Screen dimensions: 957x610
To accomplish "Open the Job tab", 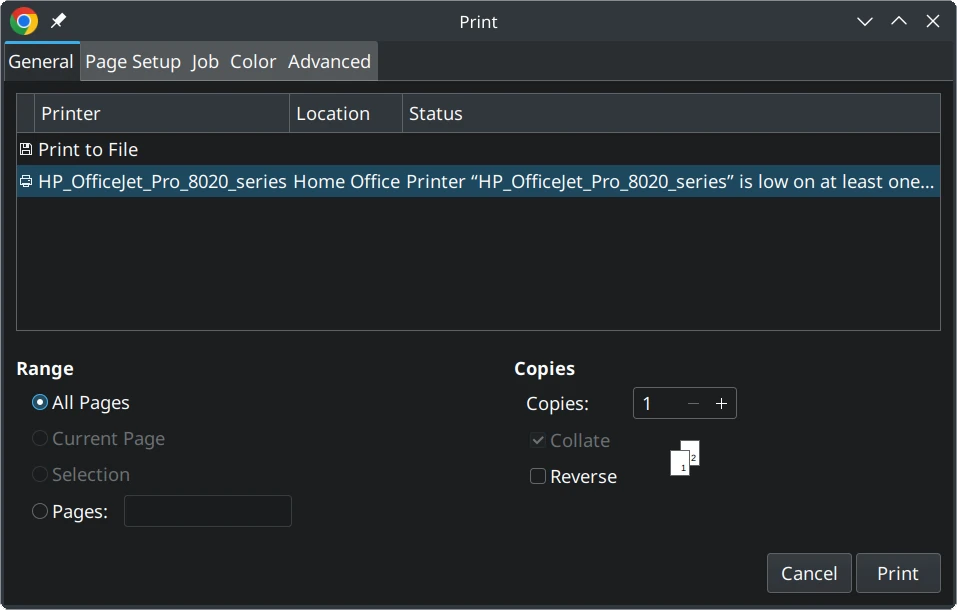I will 205,61.
